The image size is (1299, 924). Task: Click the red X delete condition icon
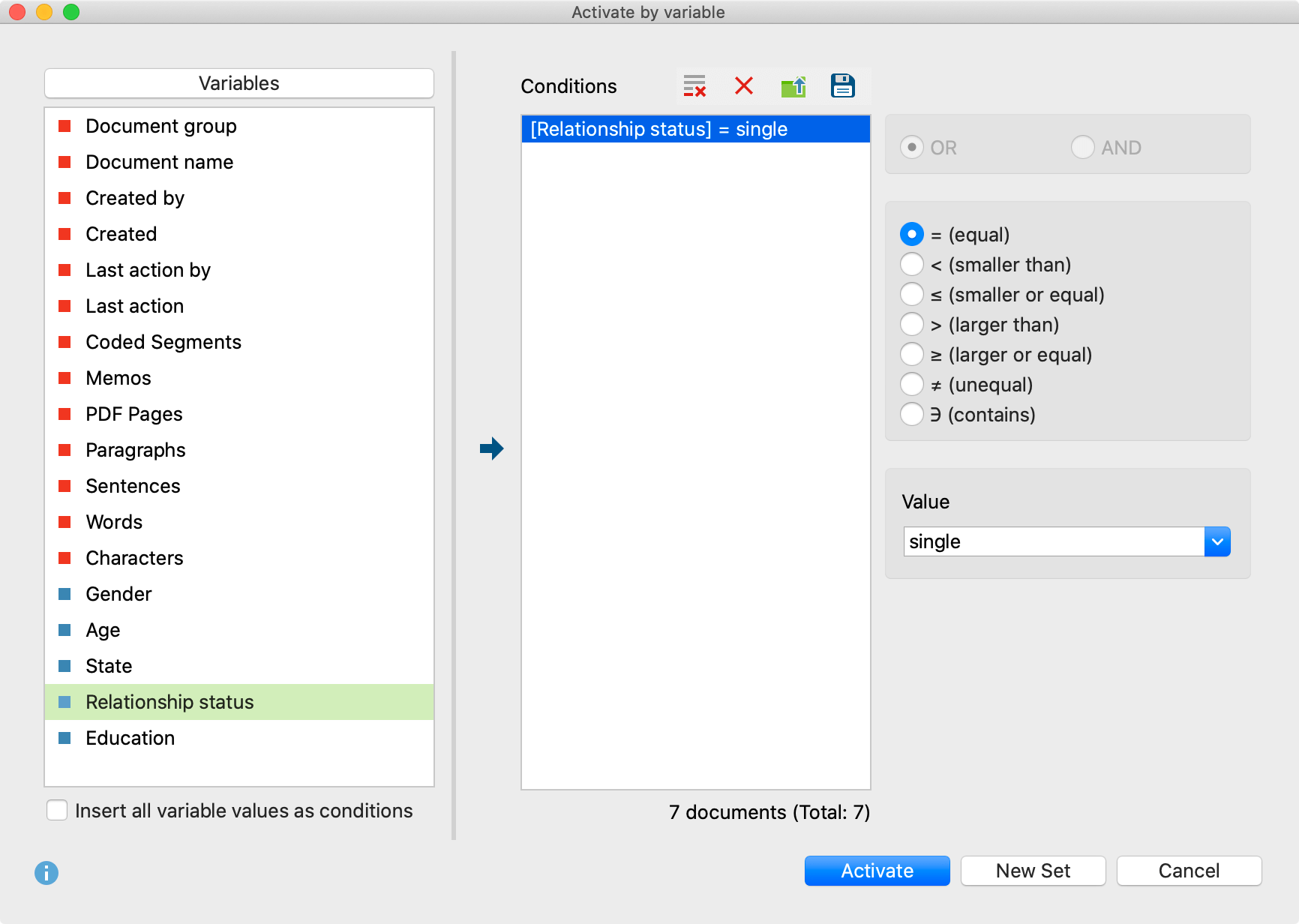(743, 86)
